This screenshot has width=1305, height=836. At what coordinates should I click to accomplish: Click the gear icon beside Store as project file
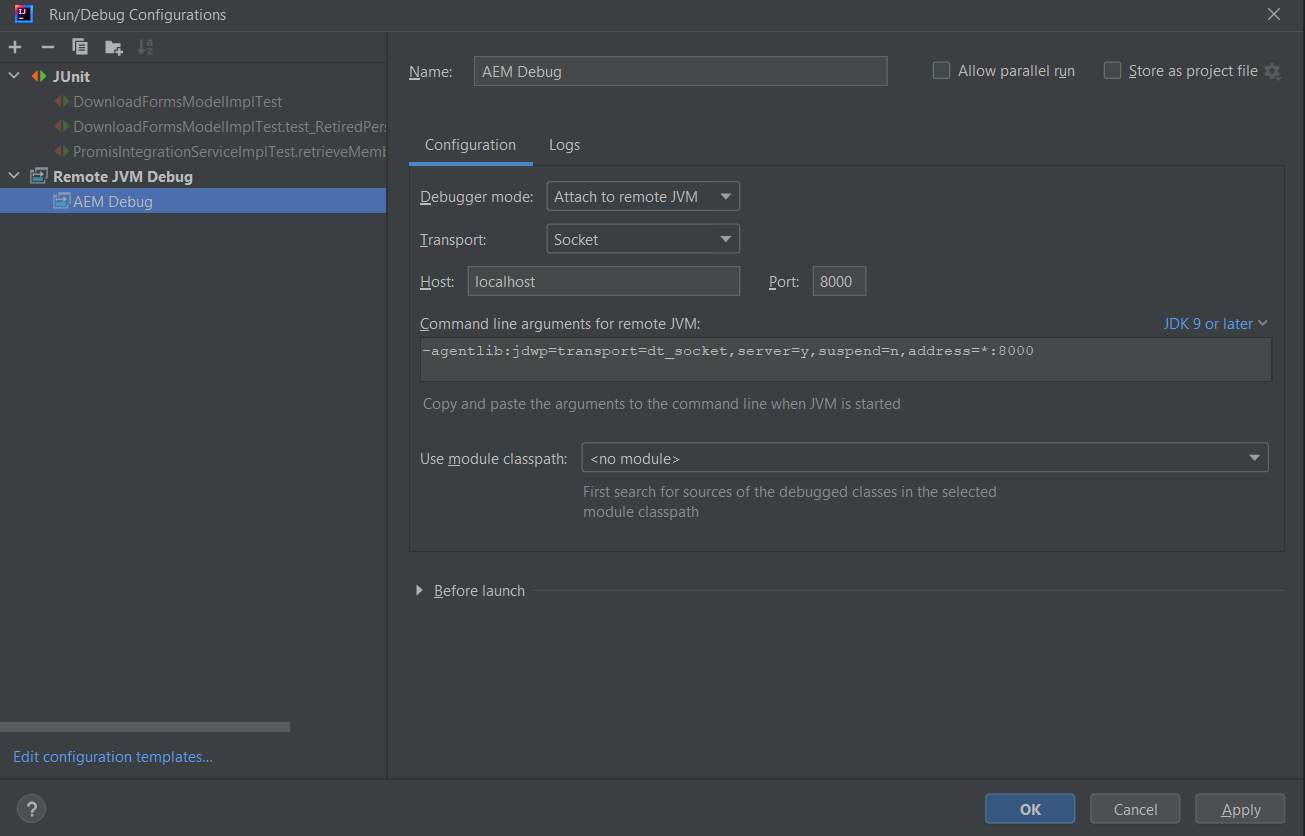(x=1272, y=71)
